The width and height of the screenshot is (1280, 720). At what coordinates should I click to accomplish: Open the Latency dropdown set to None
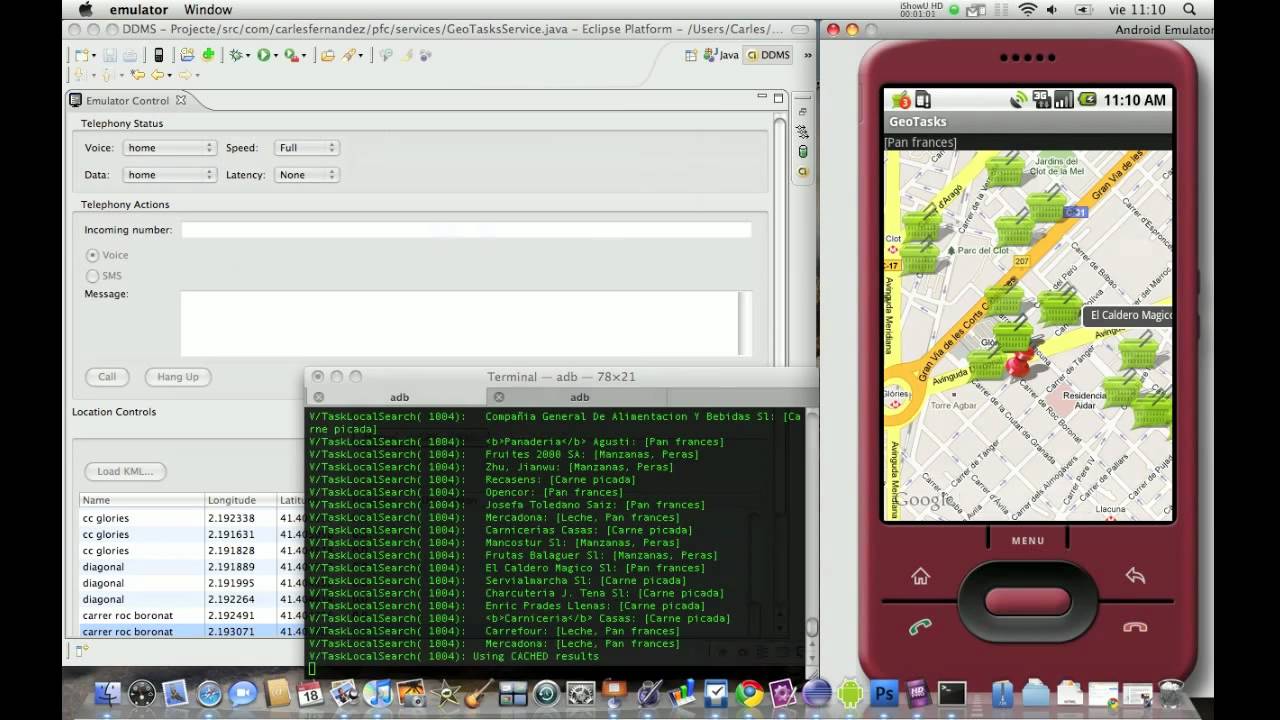pos(307,175)
